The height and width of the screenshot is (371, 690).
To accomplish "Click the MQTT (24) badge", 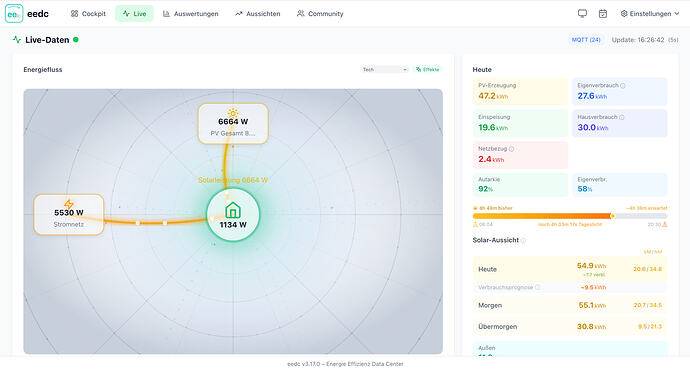I will 586,40.
